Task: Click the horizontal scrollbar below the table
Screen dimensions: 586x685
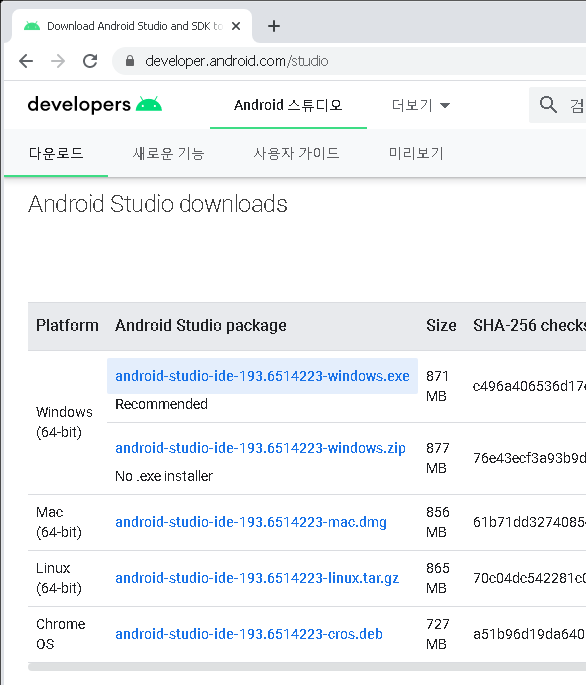Action: [307, 667]
